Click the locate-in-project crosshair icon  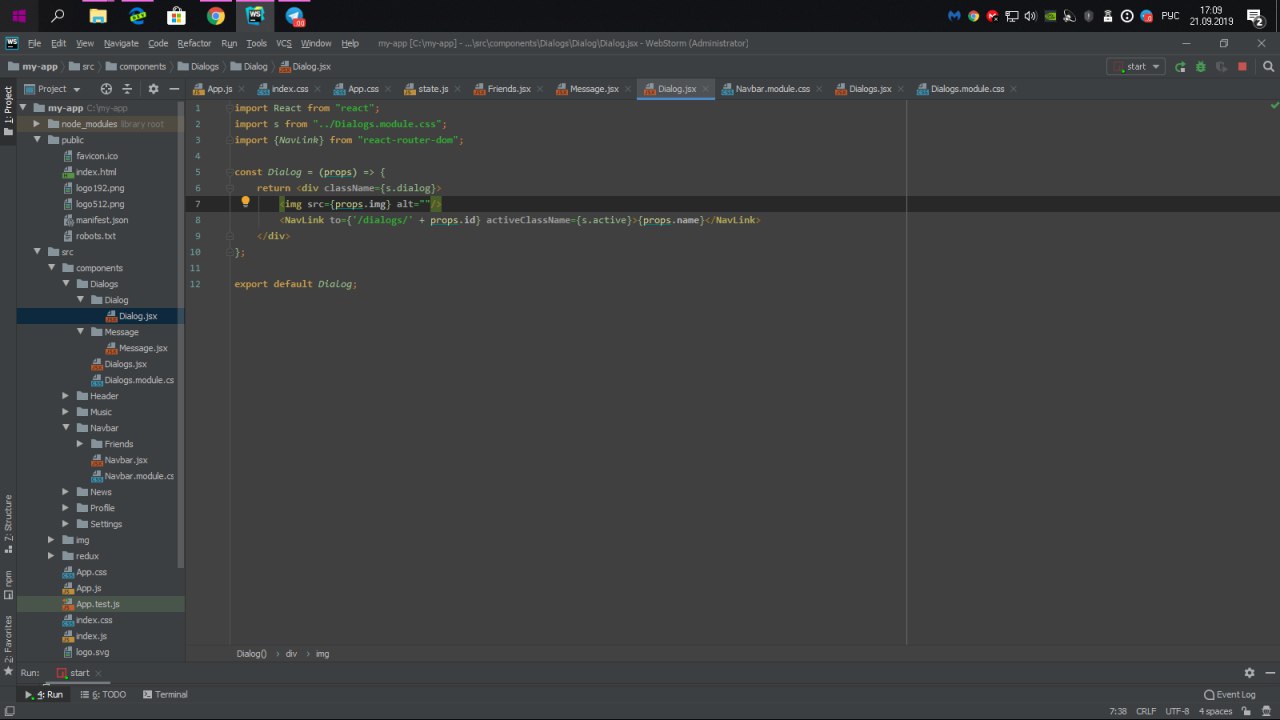[x=106, y=89]
